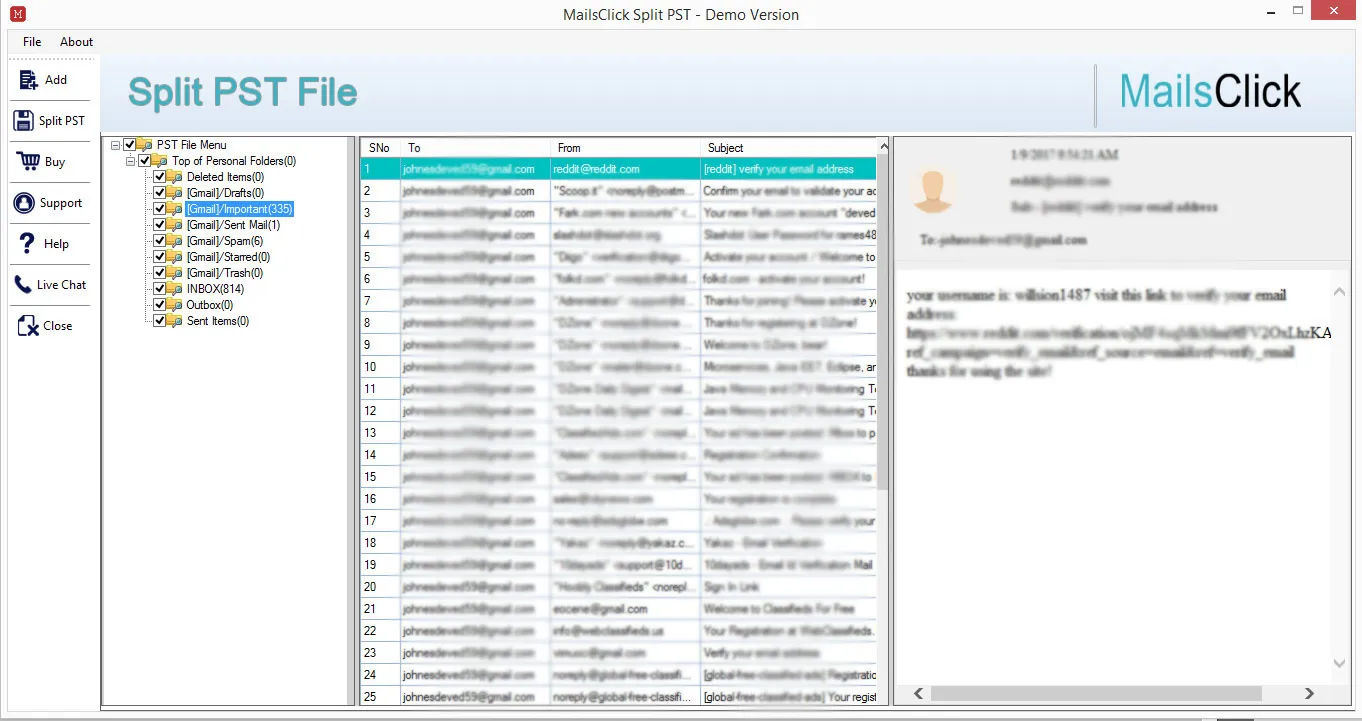Click the Split PST button label

coord(62,121)
